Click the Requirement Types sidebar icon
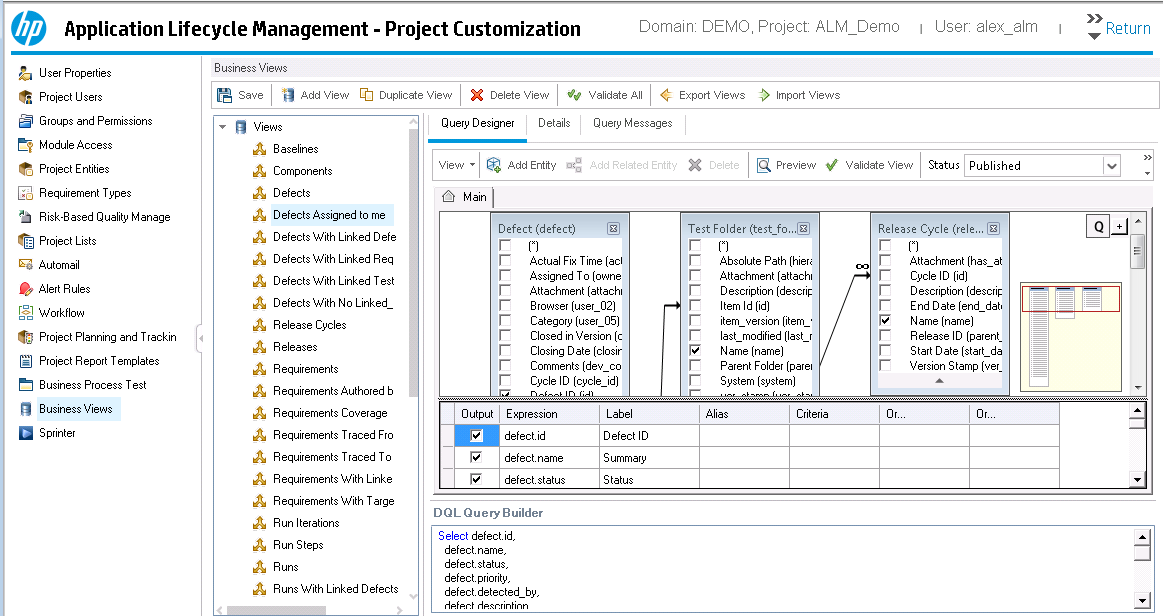 tap(25, 193)
